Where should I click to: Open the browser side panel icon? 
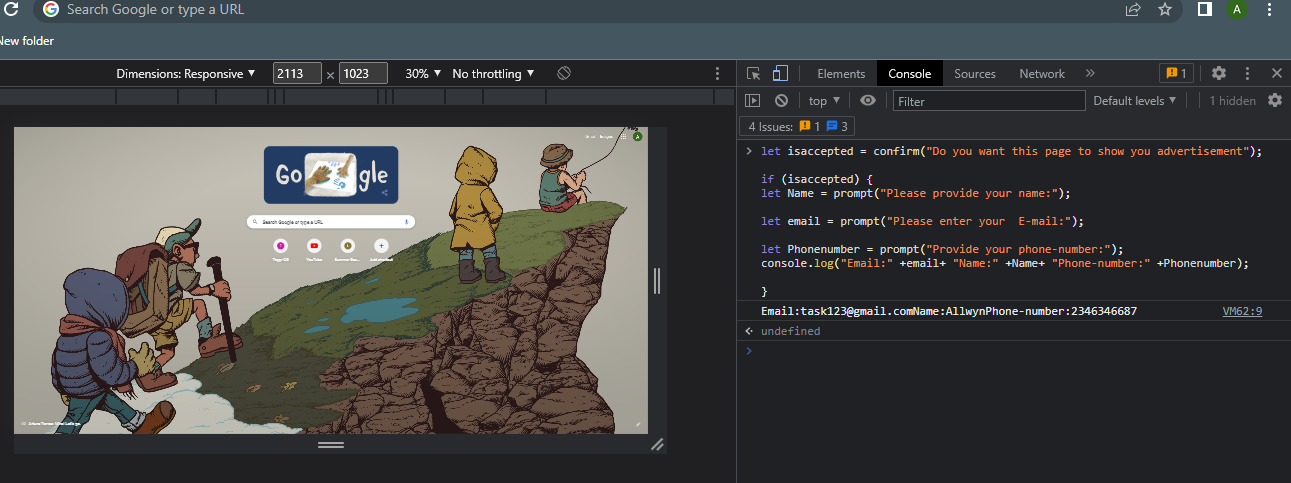(x=1205, y=9)
